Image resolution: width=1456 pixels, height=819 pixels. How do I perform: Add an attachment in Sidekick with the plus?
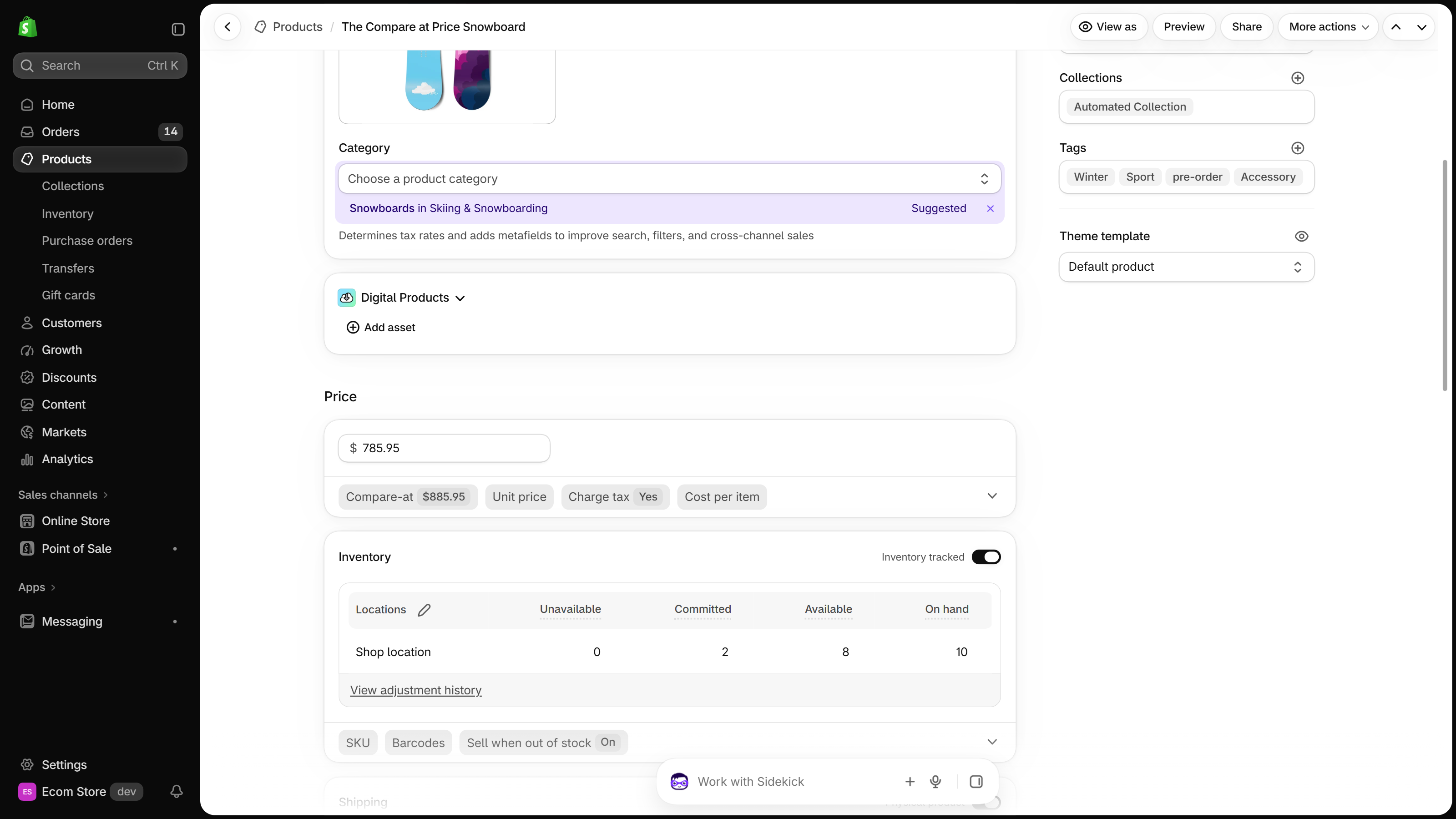[910, 782]
